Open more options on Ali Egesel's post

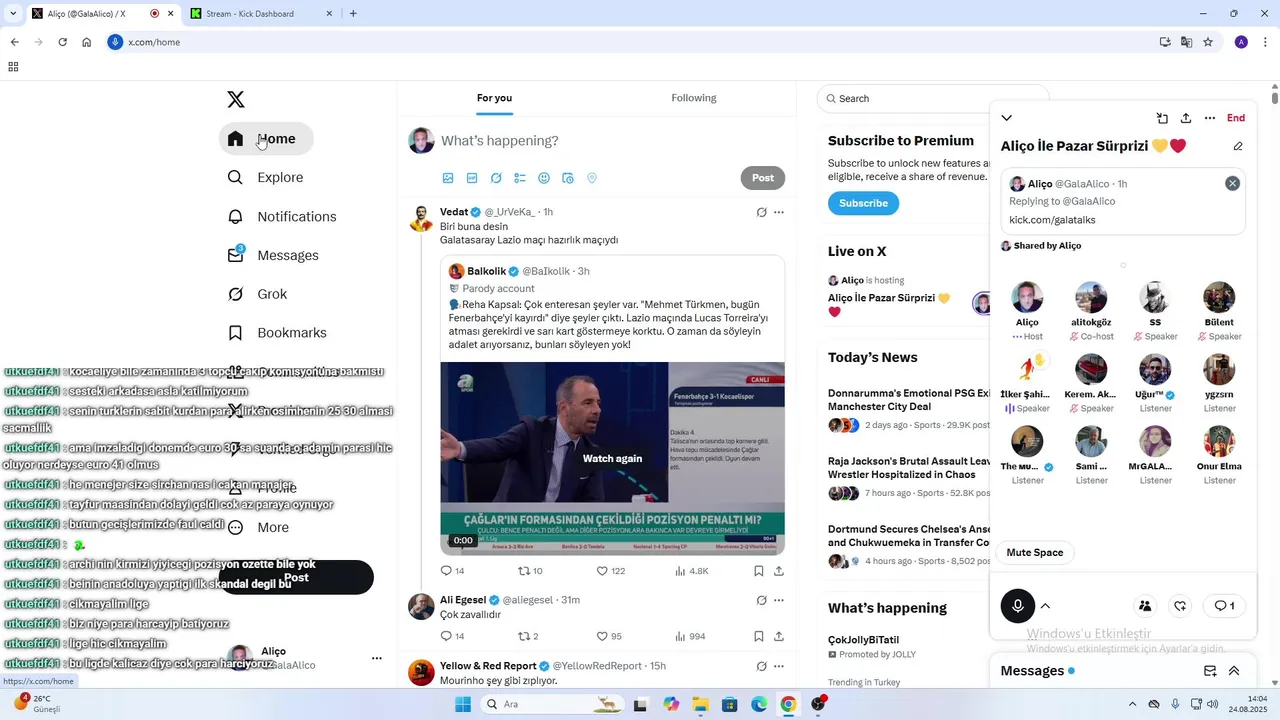779,600
